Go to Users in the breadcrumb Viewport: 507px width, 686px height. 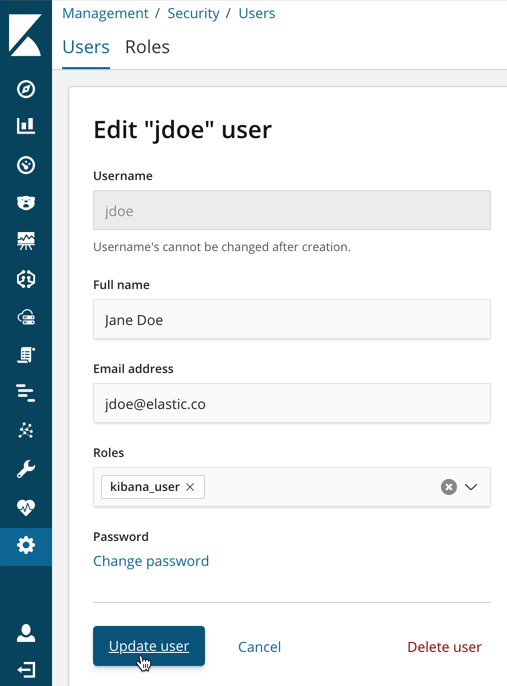[x=257, y=13]
